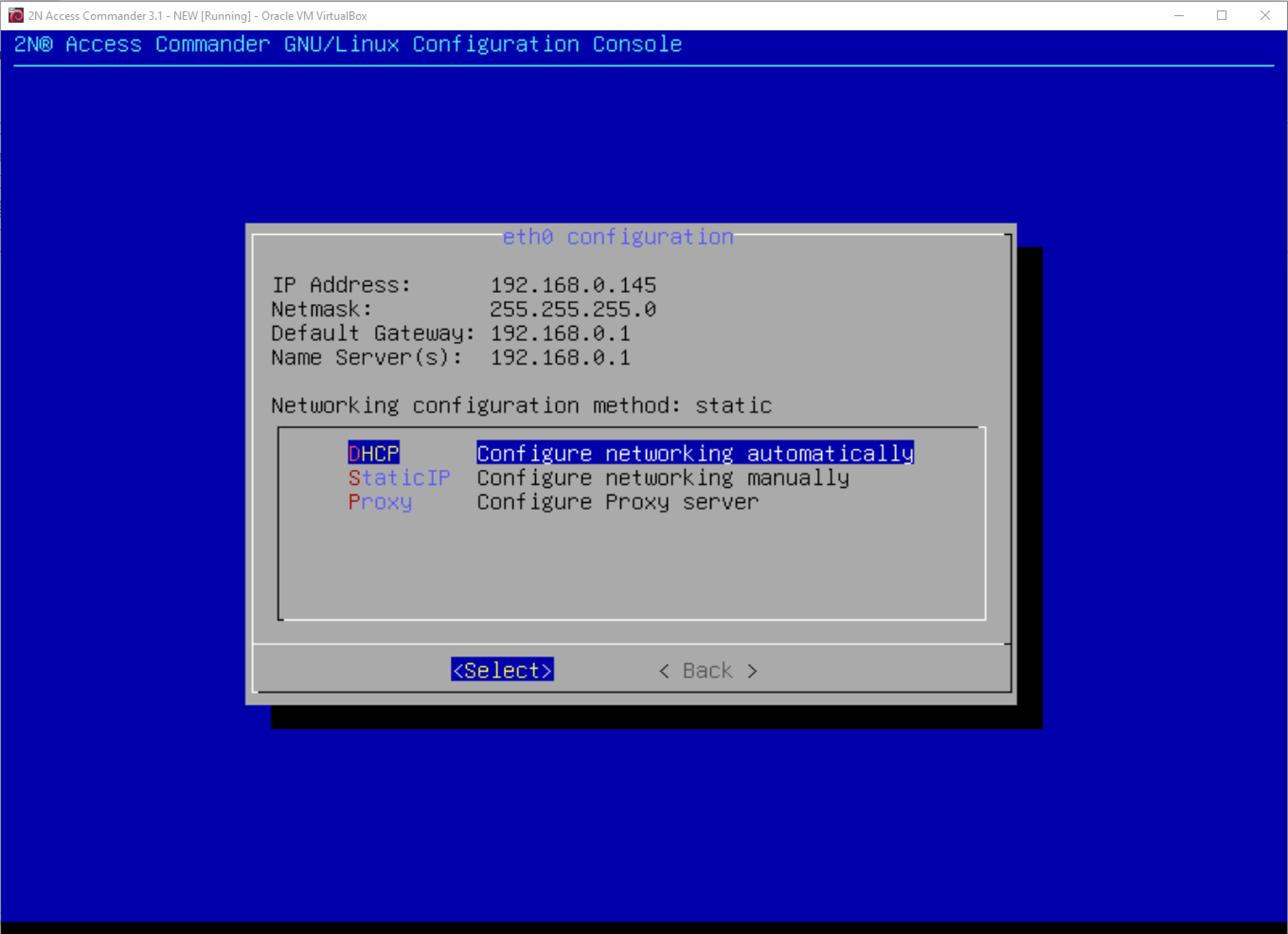This screenshot has height=934, width=1288.
Task: Click IP address value 192.168.0.145
Action: (x=573, y=285)
